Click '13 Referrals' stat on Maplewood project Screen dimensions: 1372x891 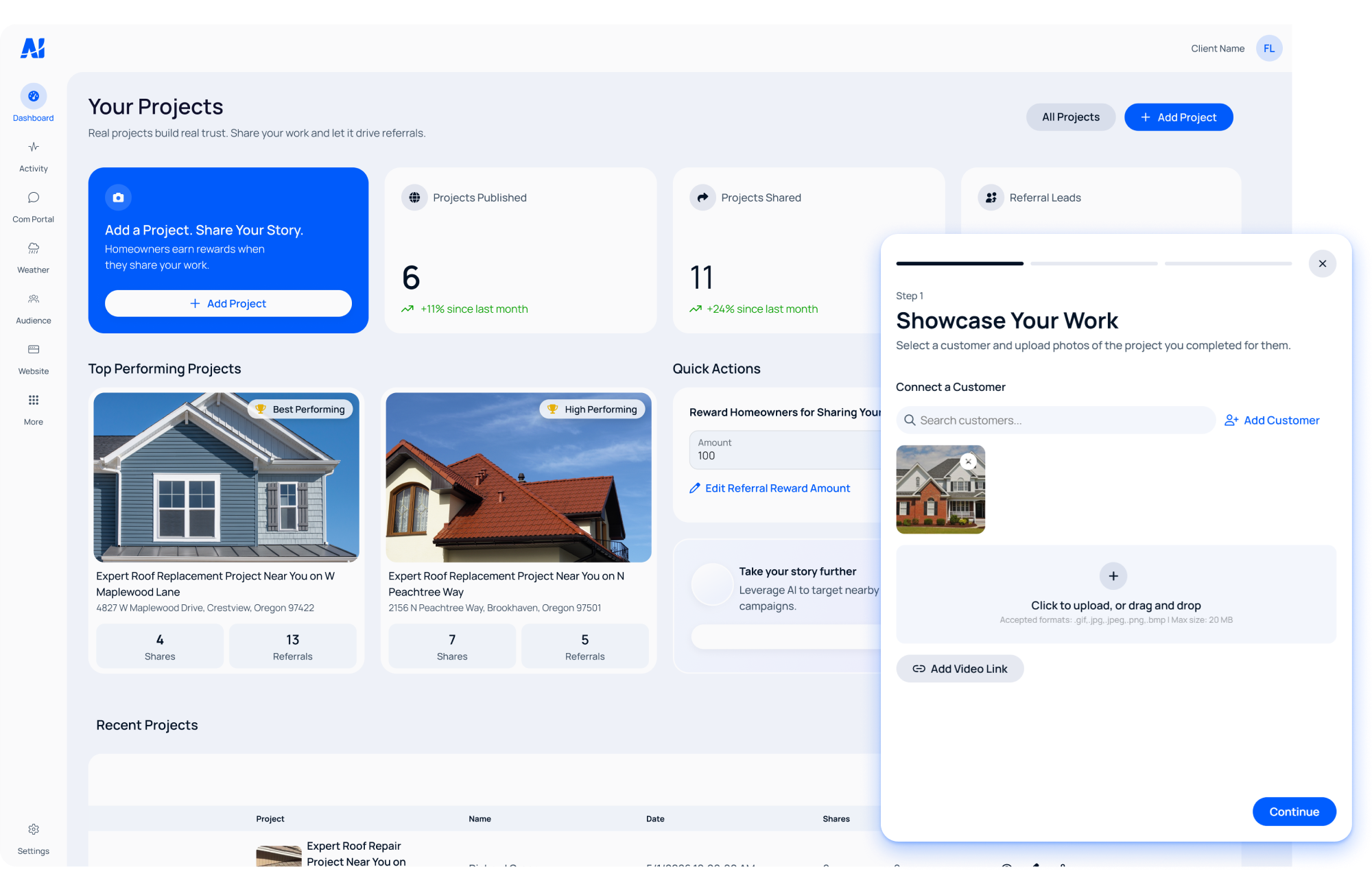click(293, 646)
